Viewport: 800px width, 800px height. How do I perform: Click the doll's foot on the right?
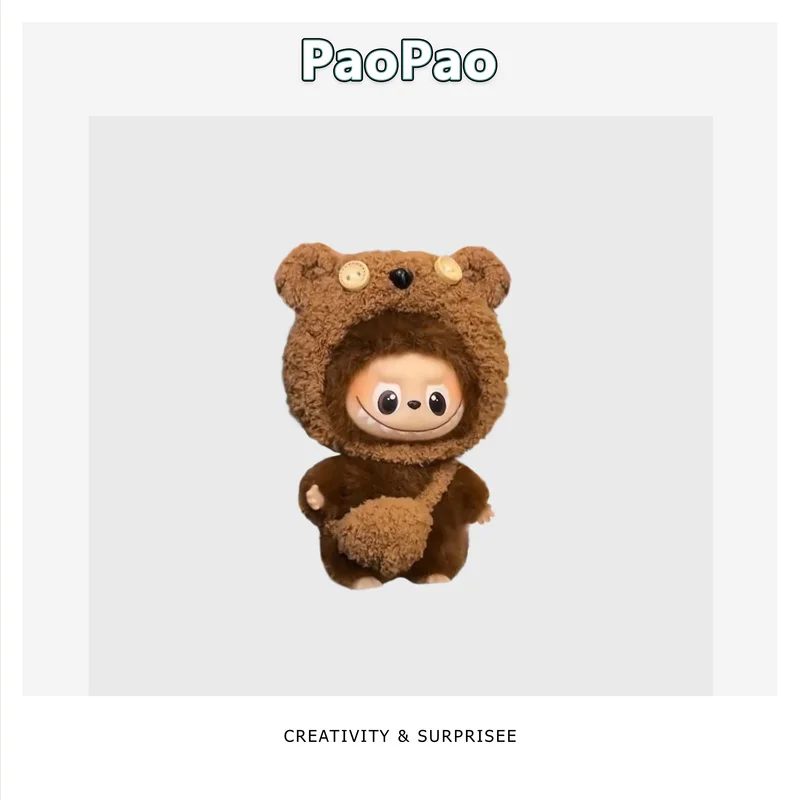(x=433, y=579)
